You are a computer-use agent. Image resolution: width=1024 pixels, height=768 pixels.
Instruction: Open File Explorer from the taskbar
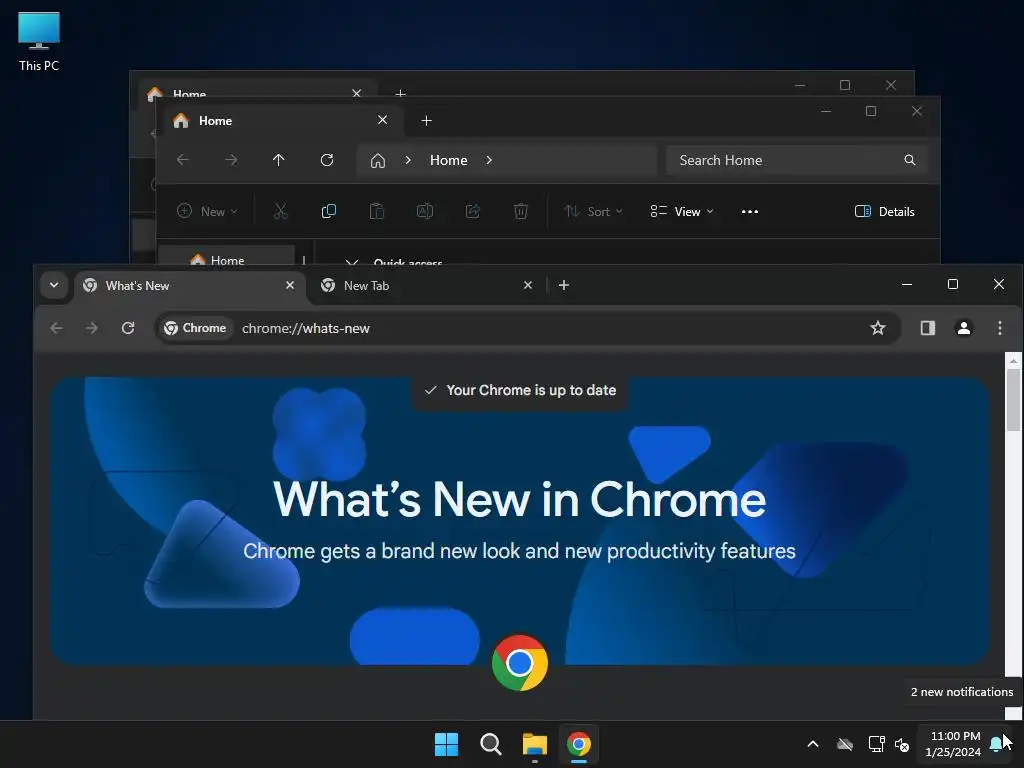coord(535,744)
